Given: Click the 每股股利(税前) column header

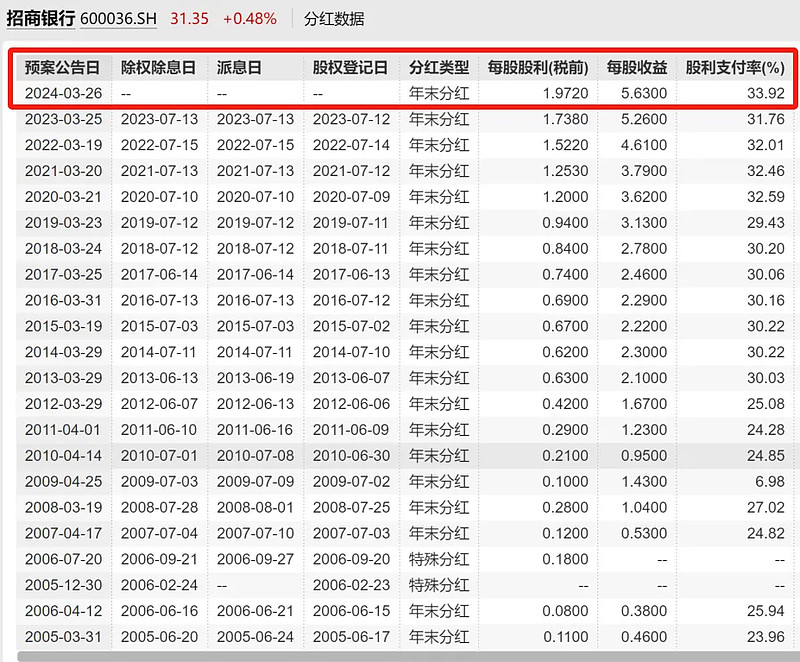Looking at the screenshot, I should point(538,67).
